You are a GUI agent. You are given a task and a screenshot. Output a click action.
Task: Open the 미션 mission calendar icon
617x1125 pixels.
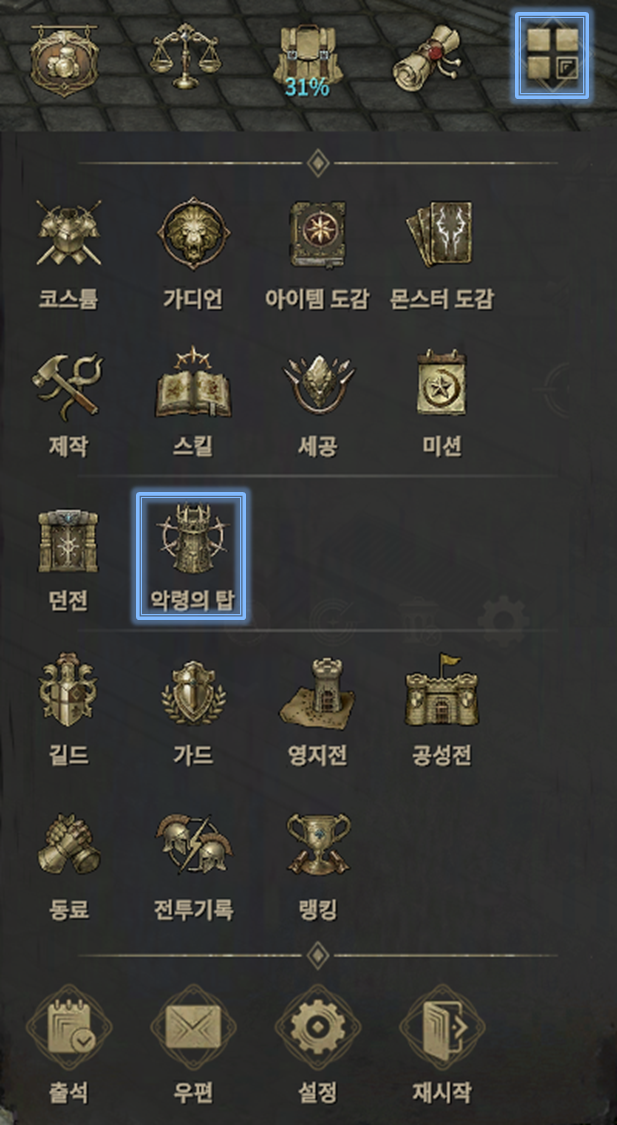click(442, 403)
